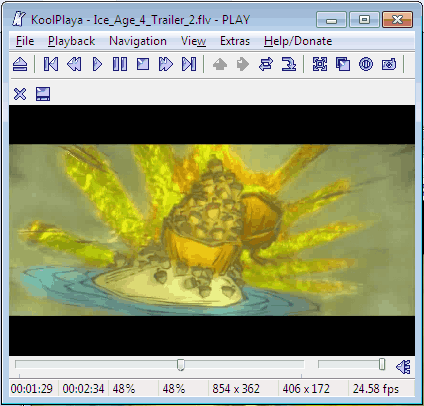Click the 854 x 362 resolution text
The height and width of the screenshot is (406, 424).
coord(236,389)
